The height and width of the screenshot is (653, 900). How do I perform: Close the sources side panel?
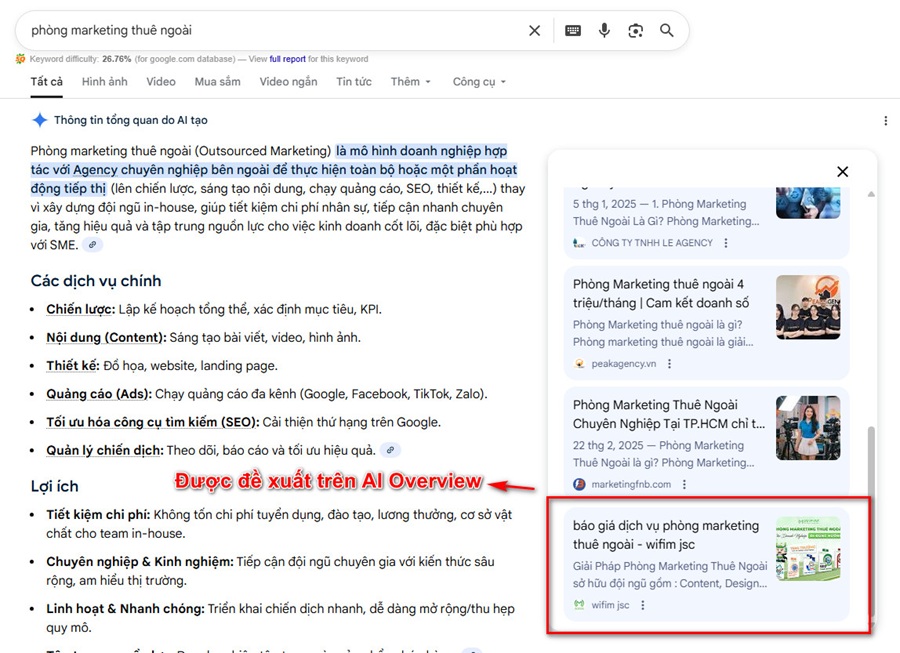(842, 172)
